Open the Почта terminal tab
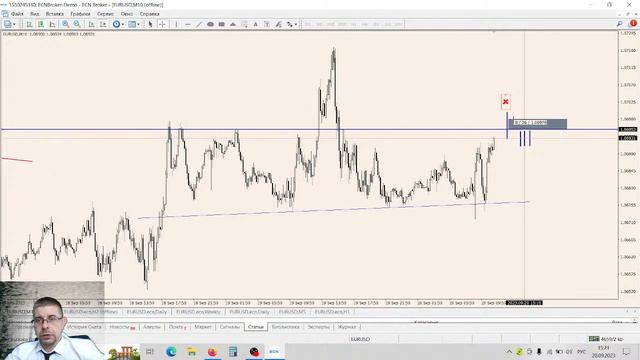 pos(177,327)
